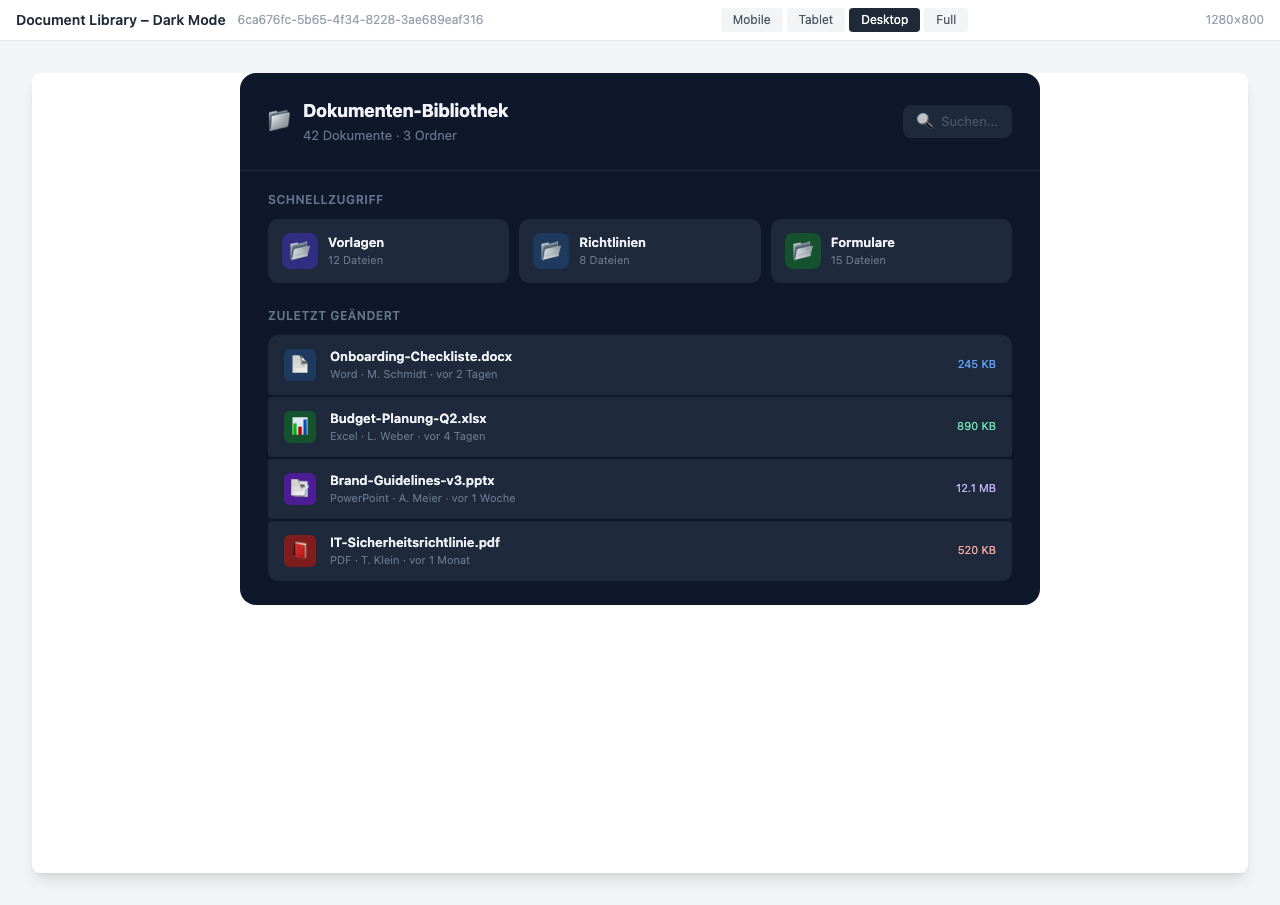Image resolution: width=1280 pixels, height=905 pixels.
Task: Open the Brand-Guidelines-v3.pptx file entry
Action: tap(640, 489)
